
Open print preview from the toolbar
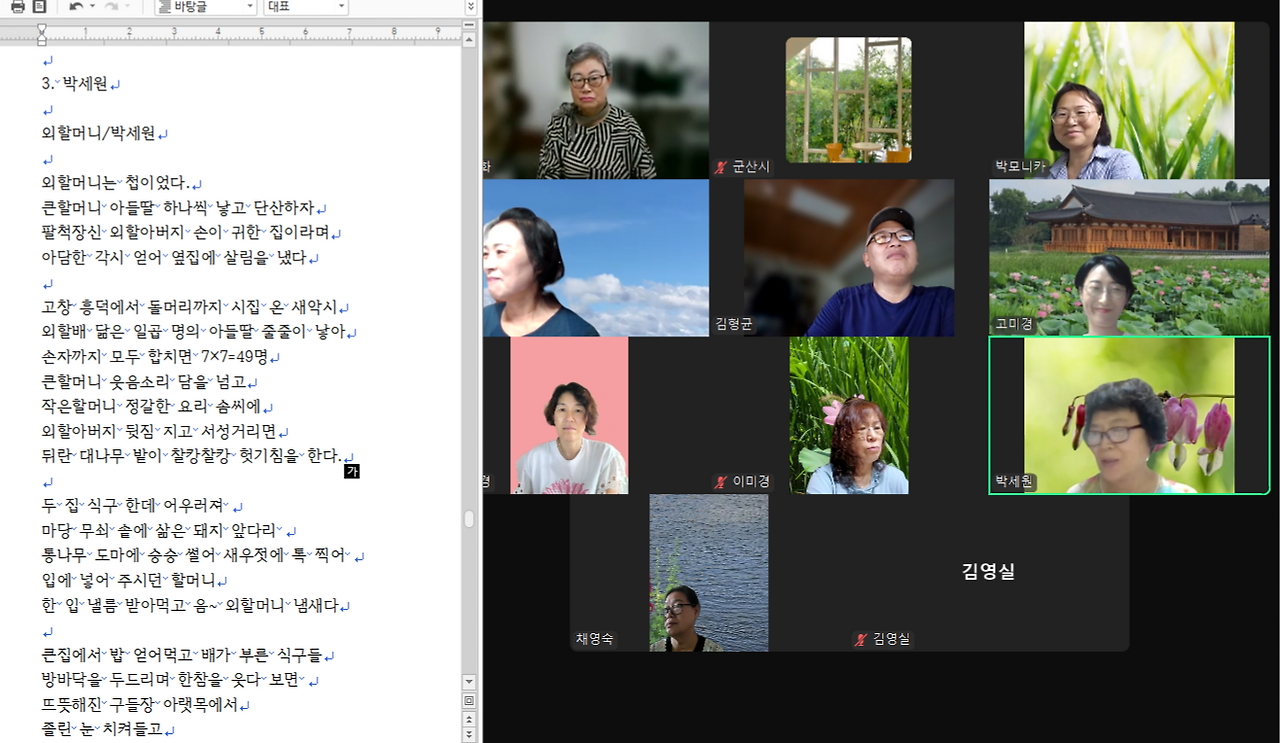[38, 7]
